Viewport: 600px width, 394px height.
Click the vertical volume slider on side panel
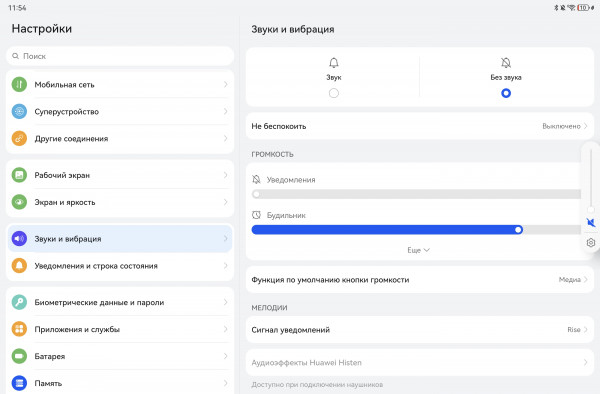point(591,181)
